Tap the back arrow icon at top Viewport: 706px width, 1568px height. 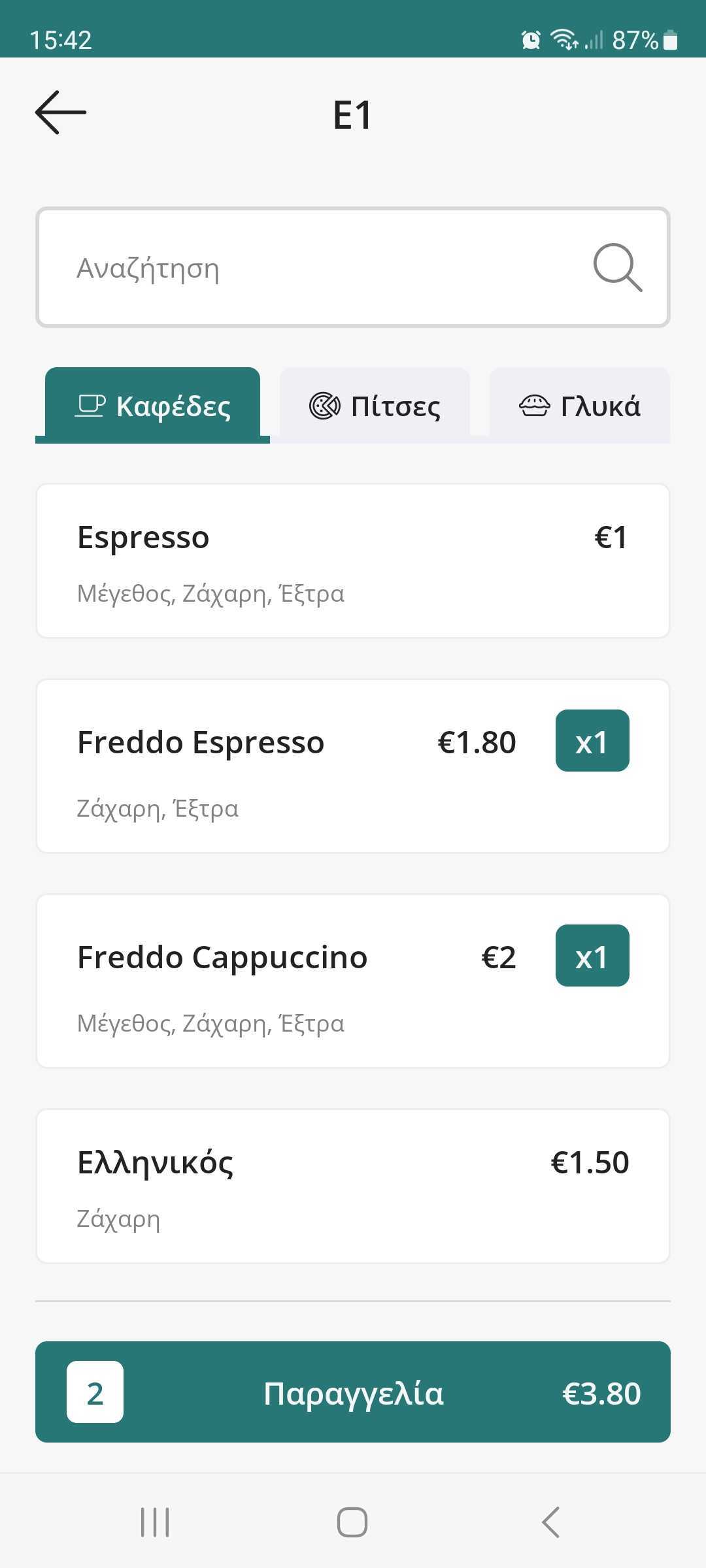[x=61, y=112]
